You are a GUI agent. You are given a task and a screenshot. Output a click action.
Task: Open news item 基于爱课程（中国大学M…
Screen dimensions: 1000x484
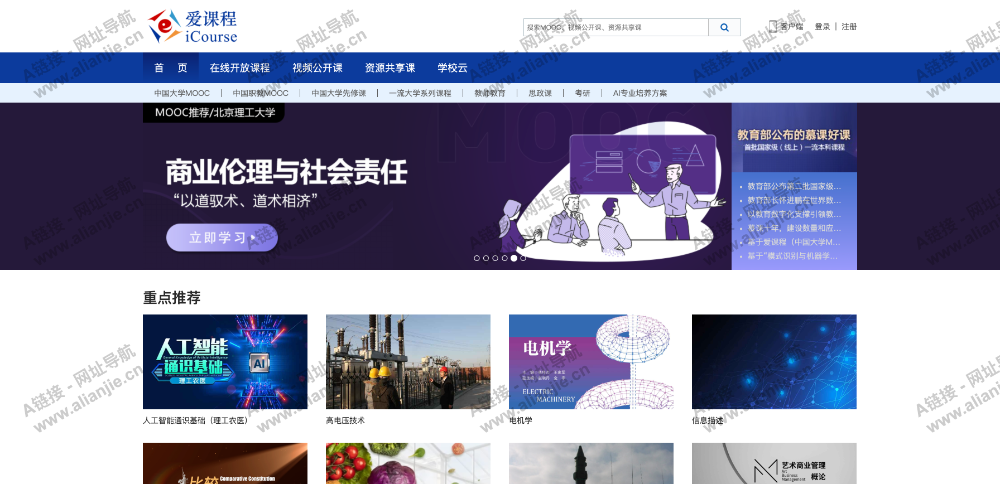pos(794,242)
